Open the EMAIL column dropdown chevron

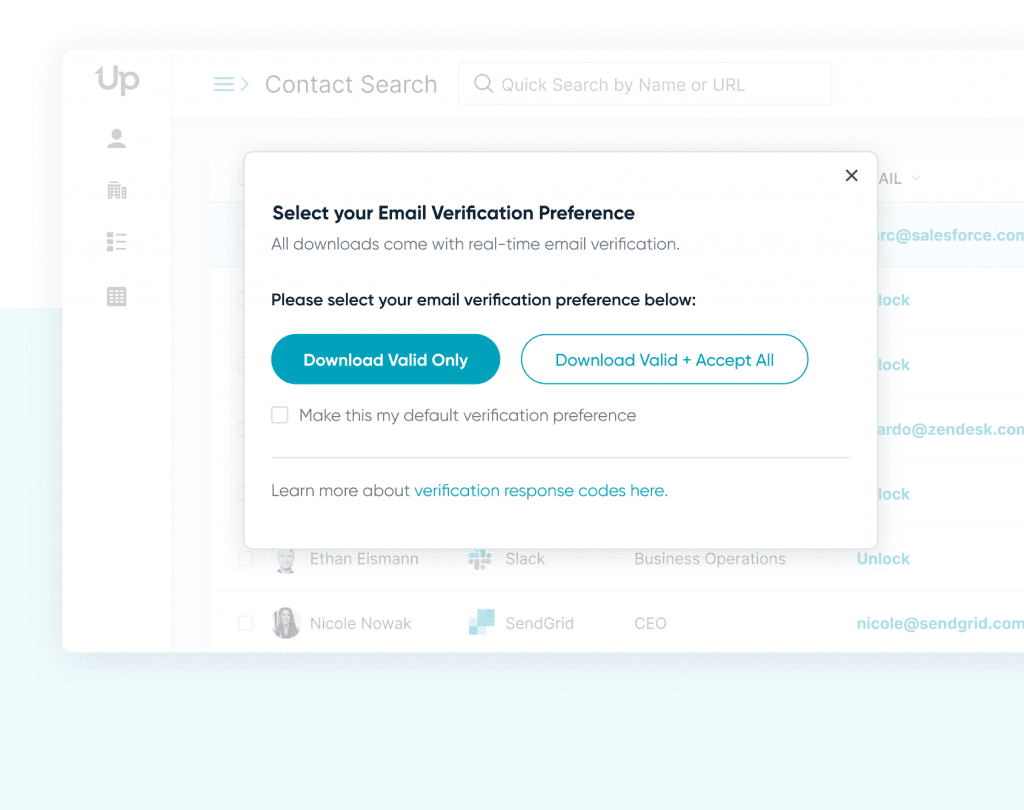(915, 178)
